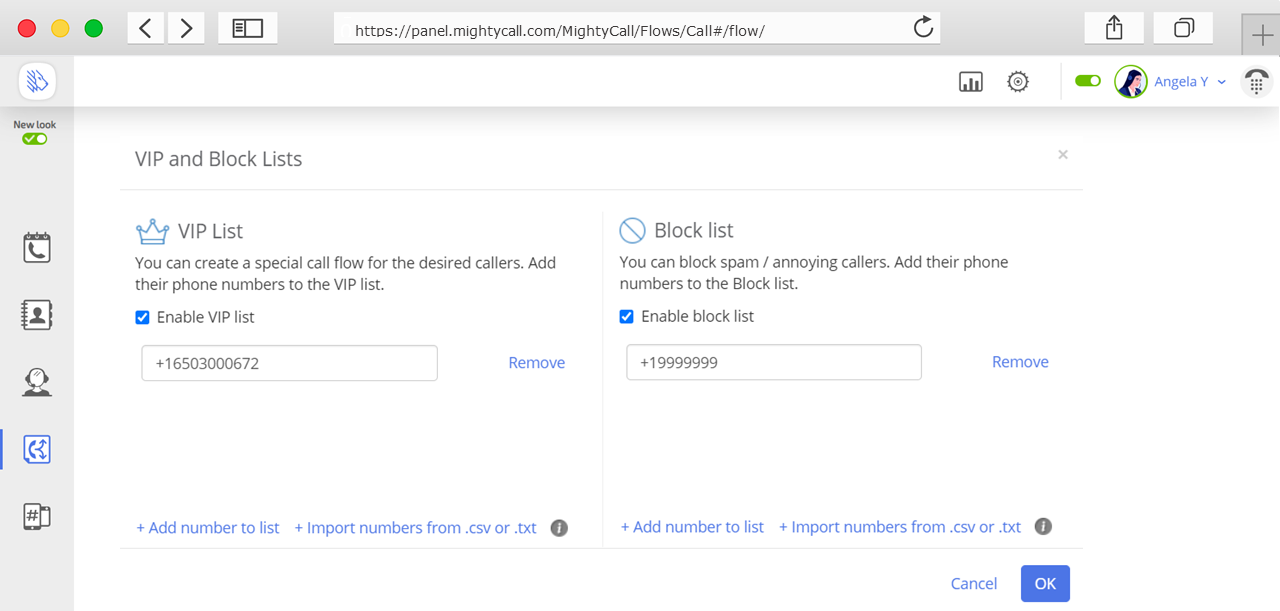Image resolution: width=1280 pixels, height=611 pixels.
Task: Go back using browser back arrow
Action: point(146,28)
